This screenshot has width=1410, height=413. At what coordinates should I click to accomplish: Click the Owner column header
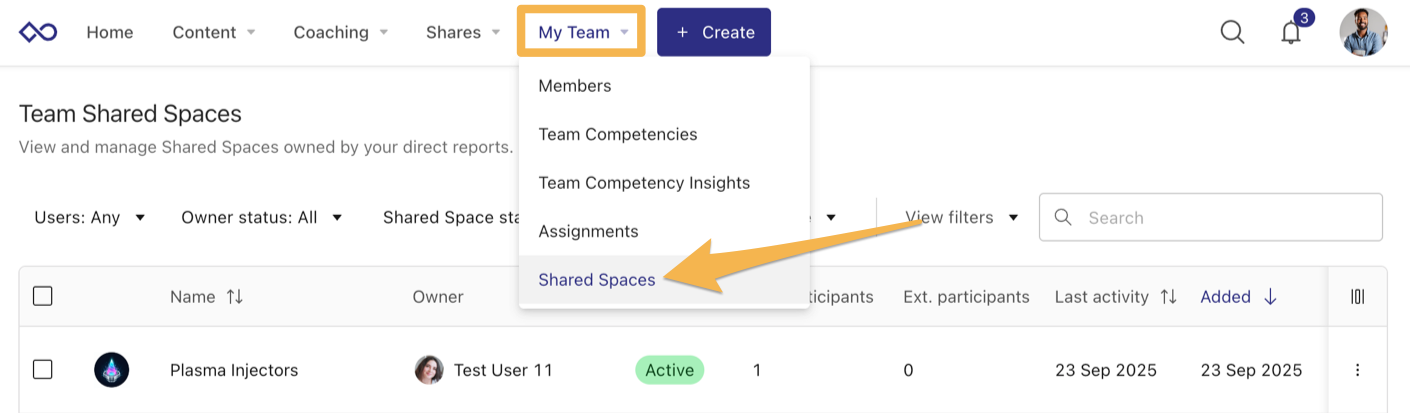(x=438, y=297)
